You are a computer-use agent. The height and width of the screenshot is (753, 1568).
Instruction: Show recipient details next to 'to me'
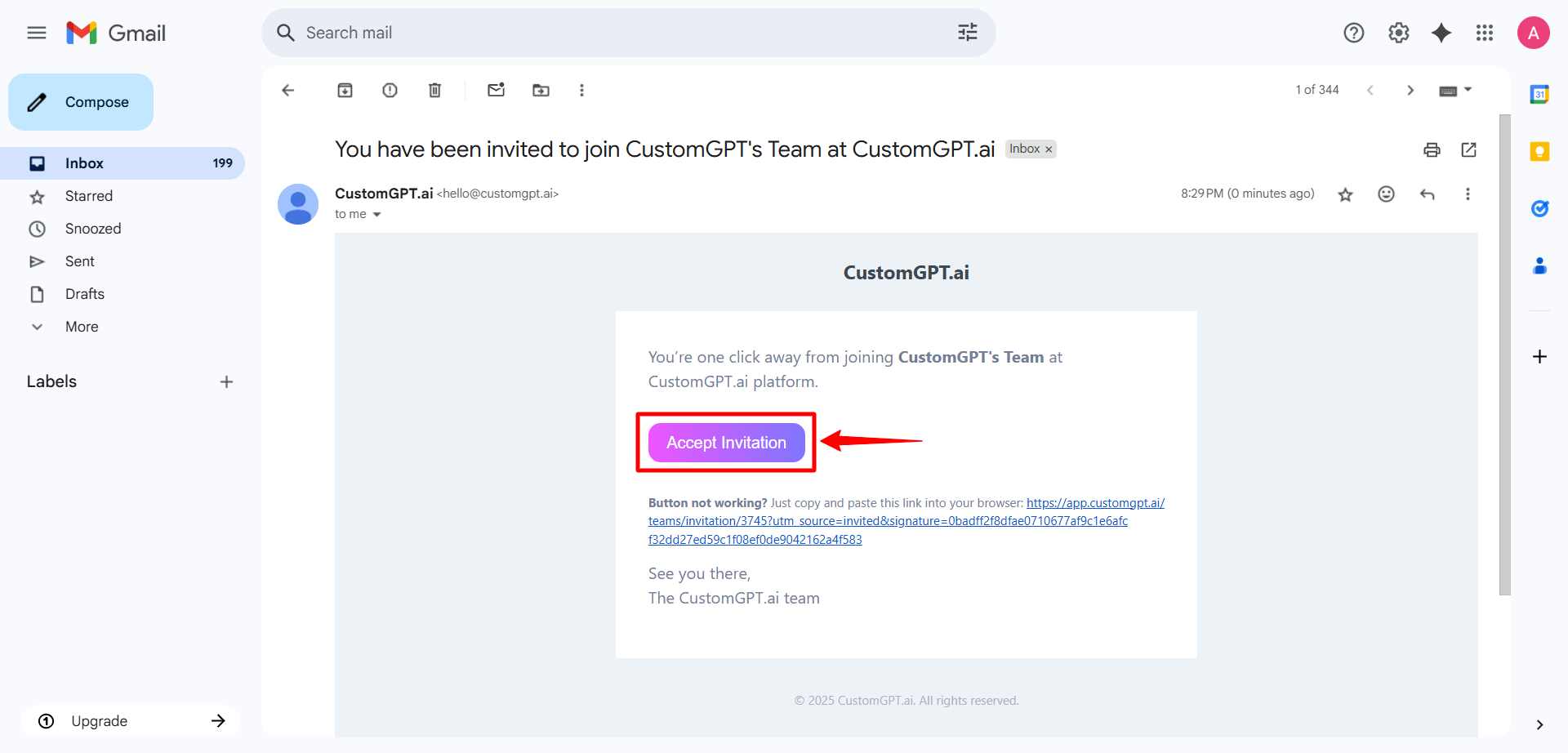(376, 215)
